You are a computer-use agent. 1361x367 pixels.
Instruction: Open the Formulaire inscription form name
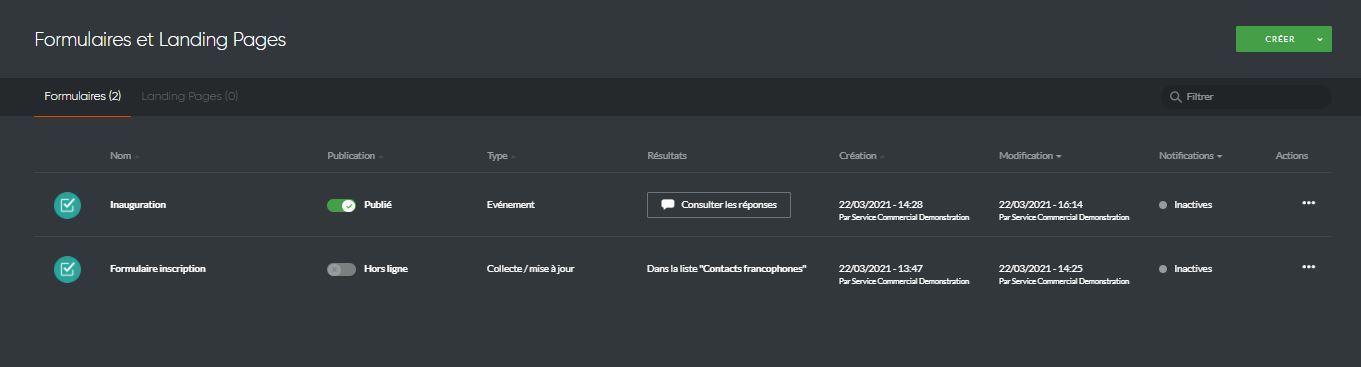coord(158,269)
